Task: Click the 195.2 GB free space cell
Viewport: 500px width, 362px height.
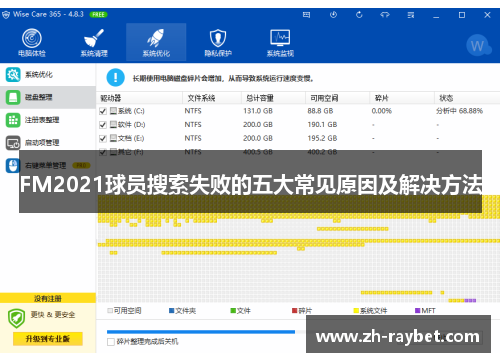Action: (x=322, y=138)
